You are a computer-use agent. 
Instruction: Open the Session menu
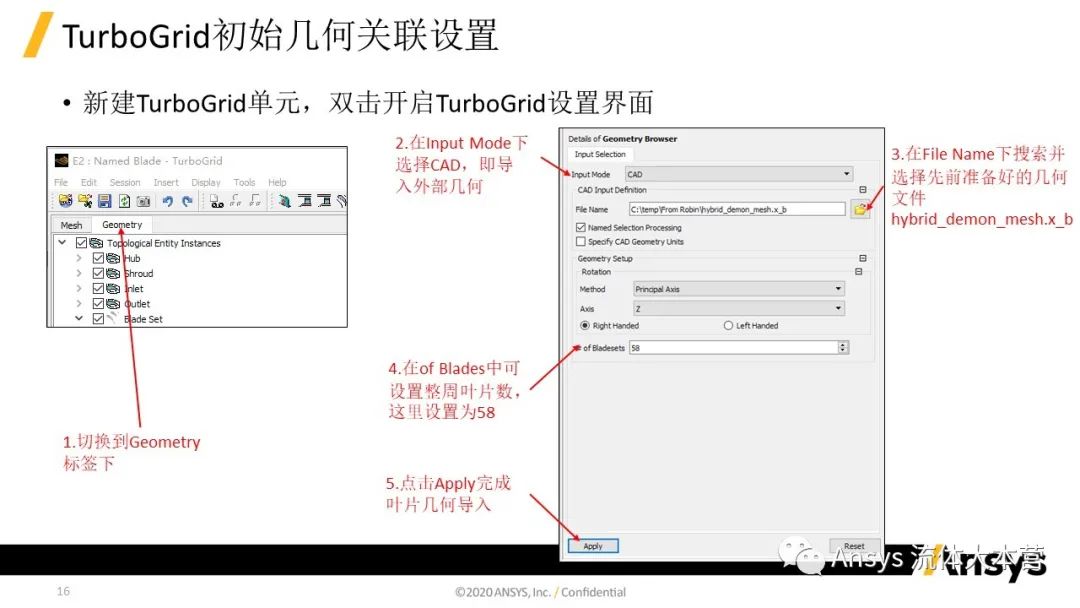(125, 182)
